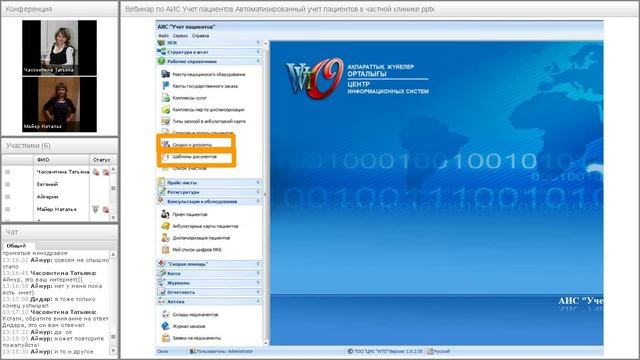Viewport: 640px width, 360px height.
Task: Open the Комплексы услуг directory
Action: tap(184, 98)
